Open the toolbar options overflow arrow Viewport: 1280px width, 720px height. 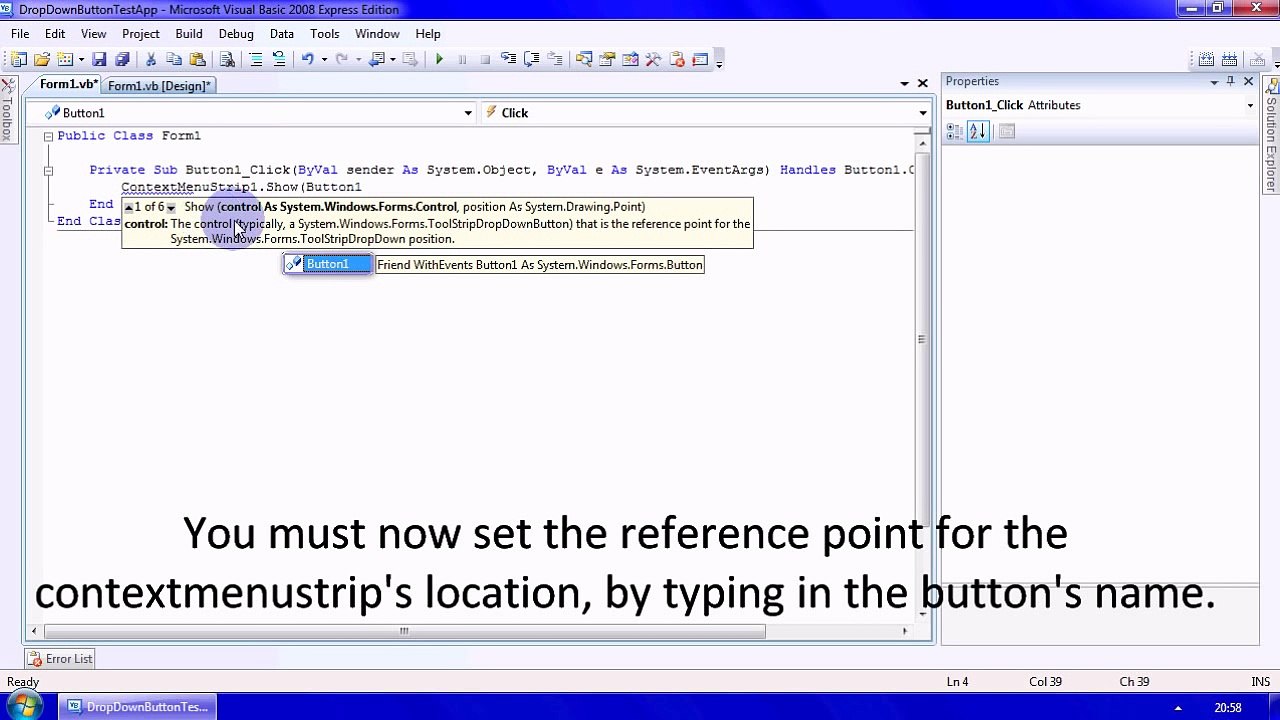click(x=719, y=62)
